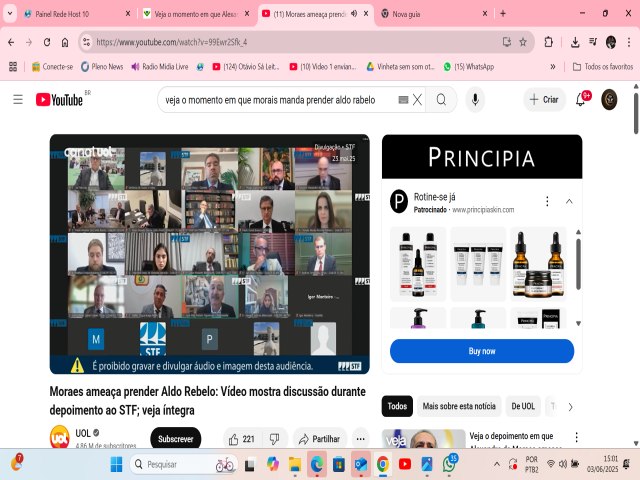The image size is (640, 480).
Task: Open Pleno News bookmark
Action: pos(102,67)
